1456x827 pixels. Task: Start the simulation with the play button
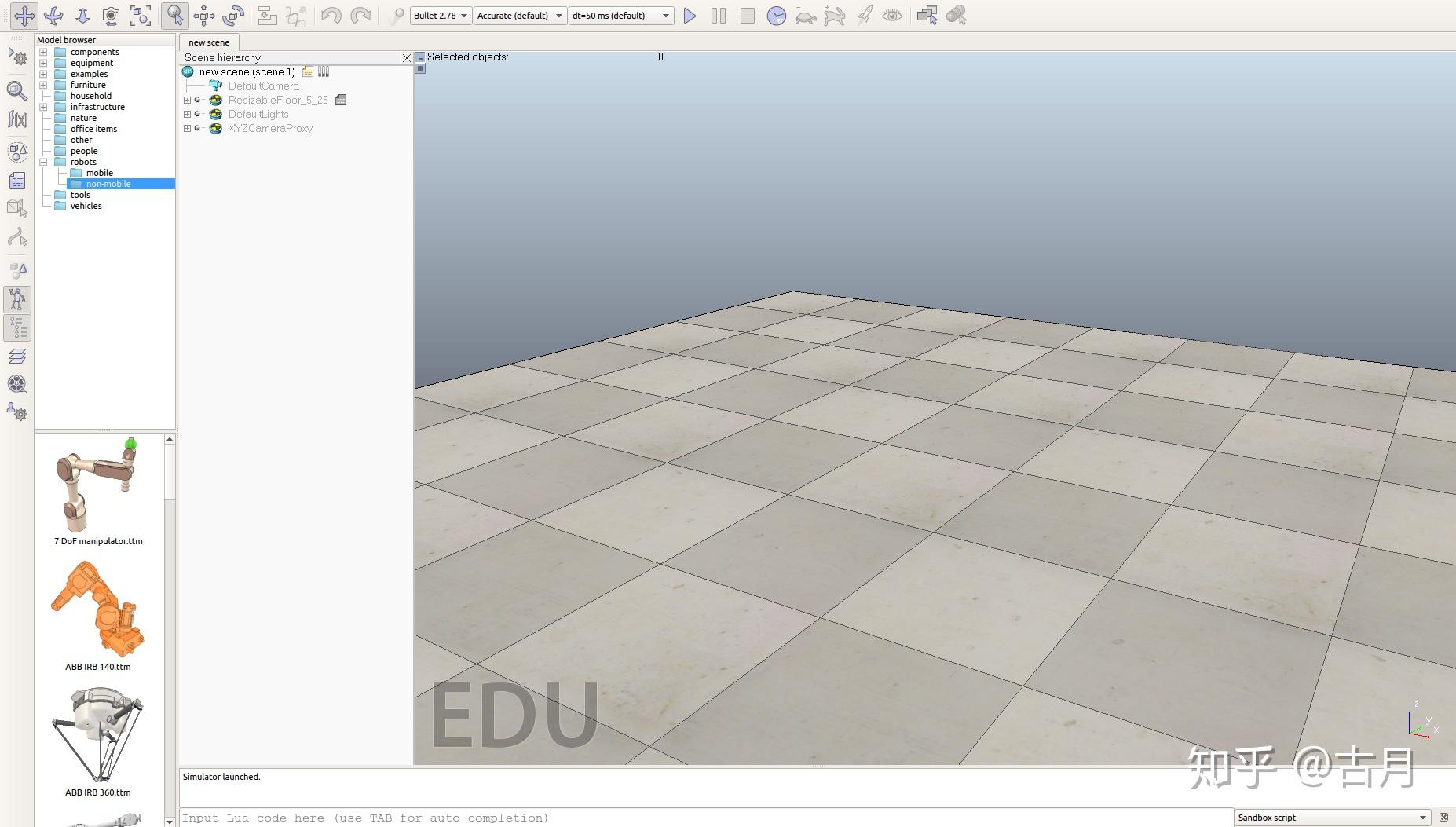click(x=690, y=16)
